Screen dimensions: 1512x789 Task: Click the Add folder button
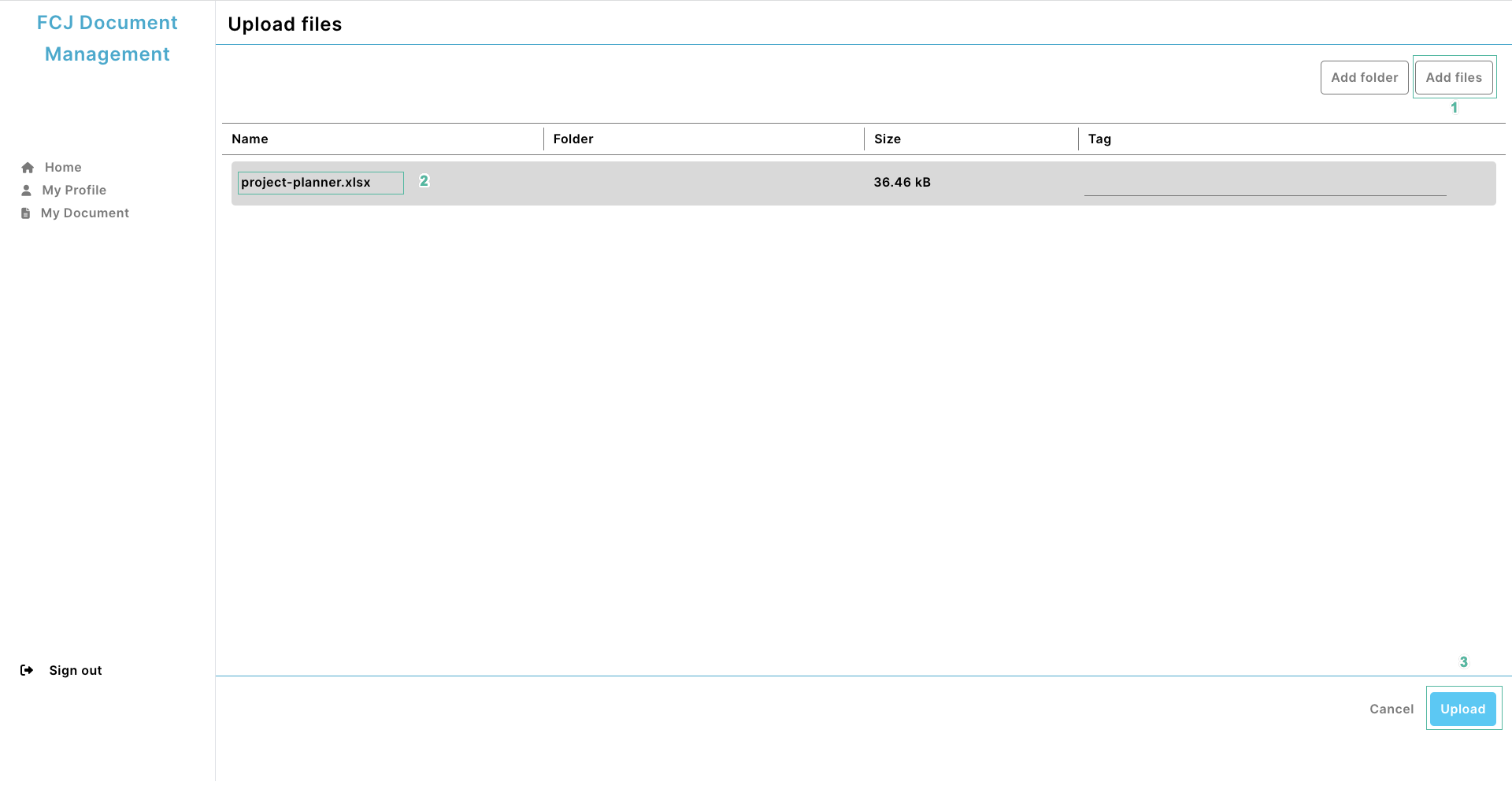tap(1364, 77)
